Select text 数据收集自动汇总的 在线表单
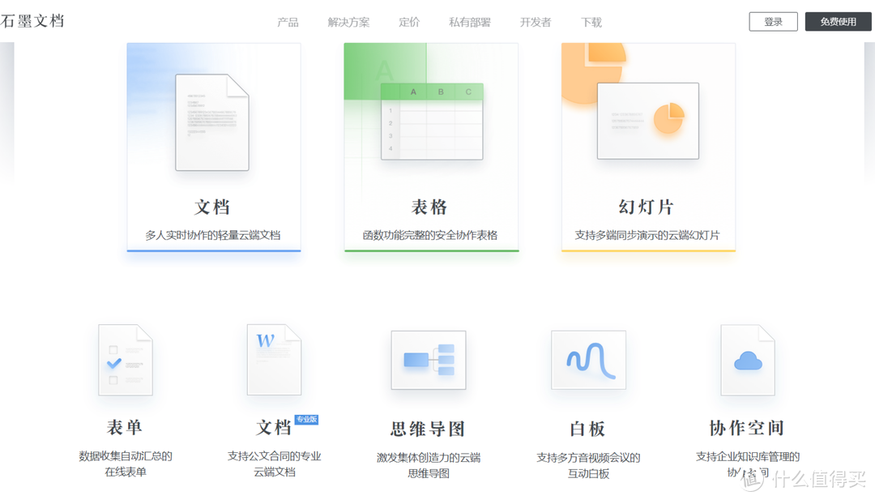This screenshot has height=500, width=875. (126, 464)
